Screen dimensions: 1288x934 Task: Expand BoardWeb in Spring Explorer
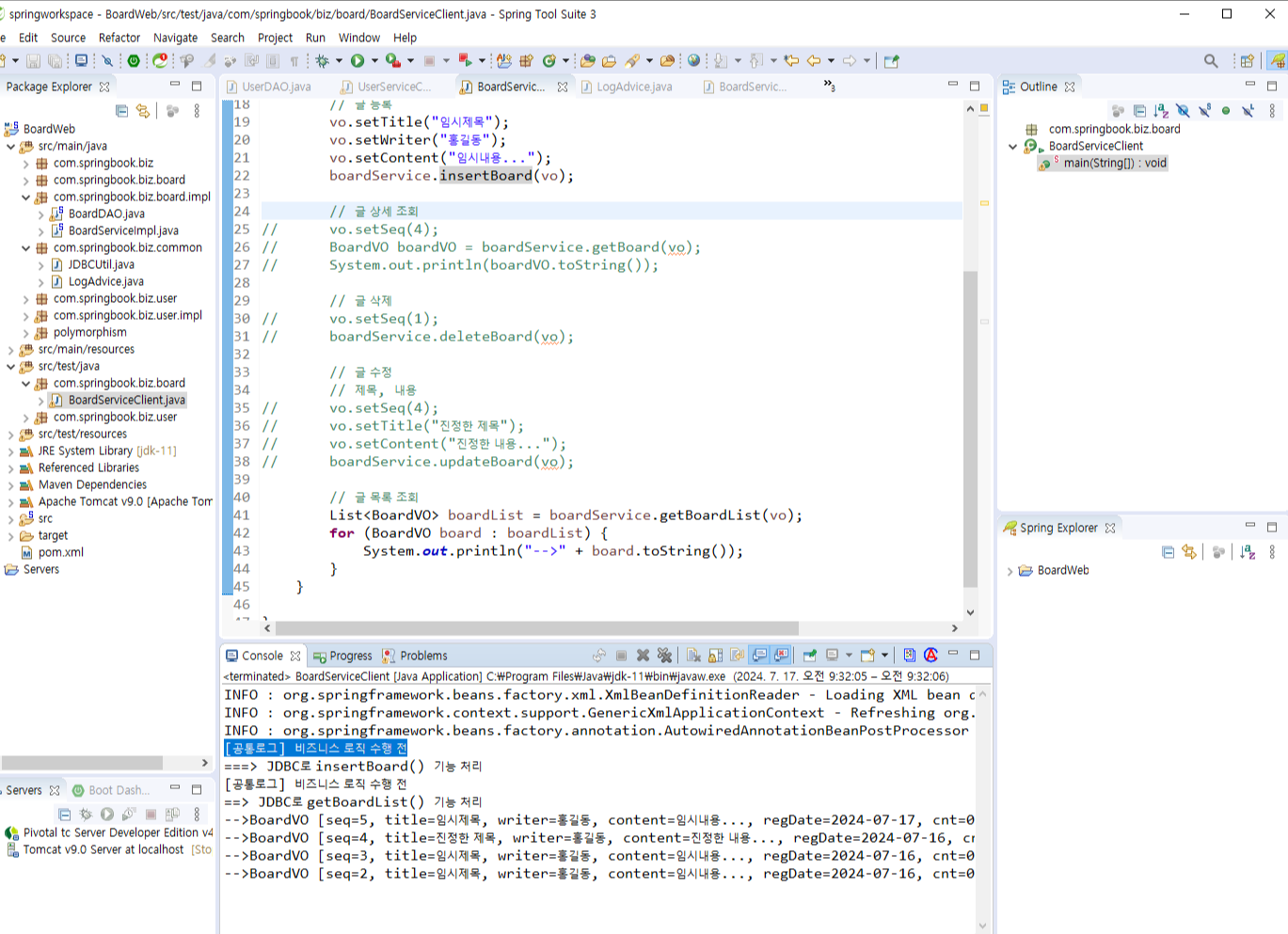click(x=1010, y=571)
